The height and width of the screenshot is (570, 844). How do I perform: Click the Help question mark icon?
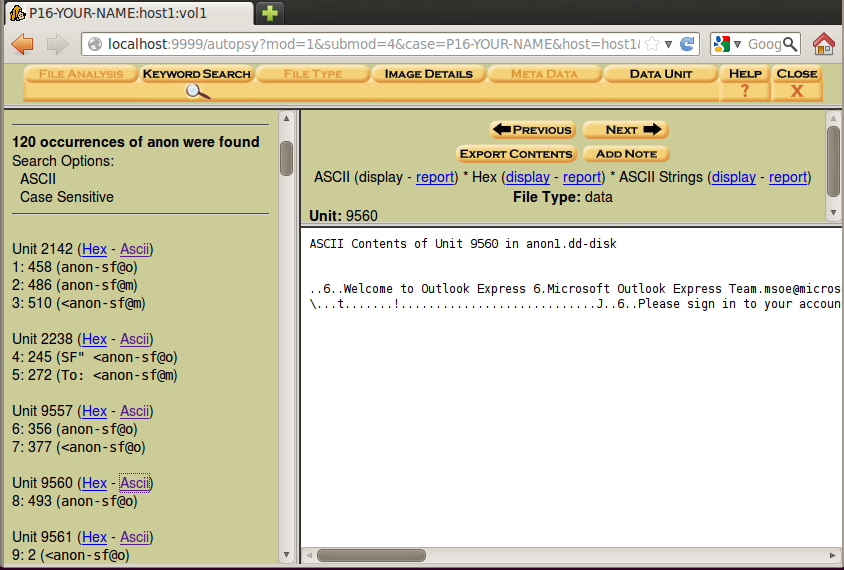click(745, 90)
